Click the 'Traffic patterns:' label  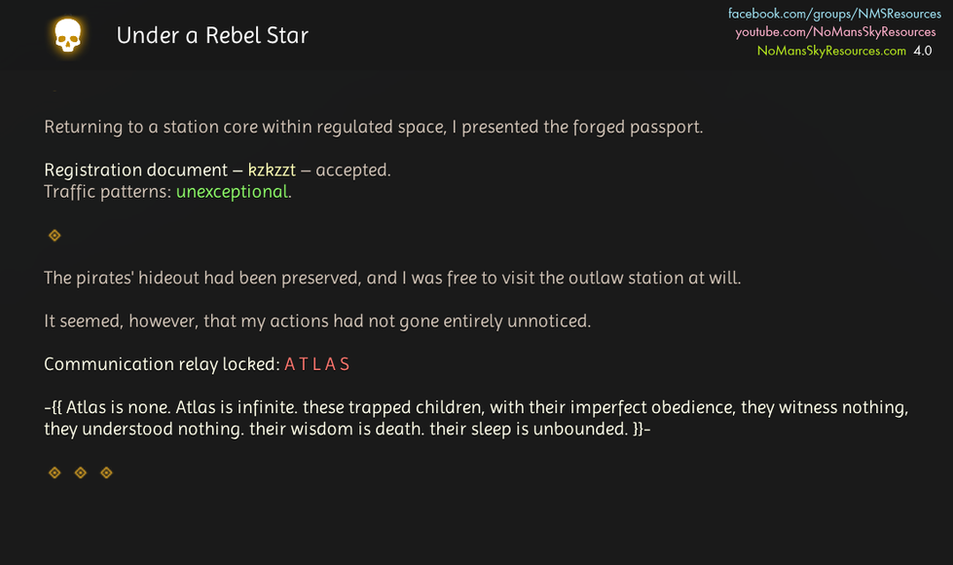click(108, 191)
